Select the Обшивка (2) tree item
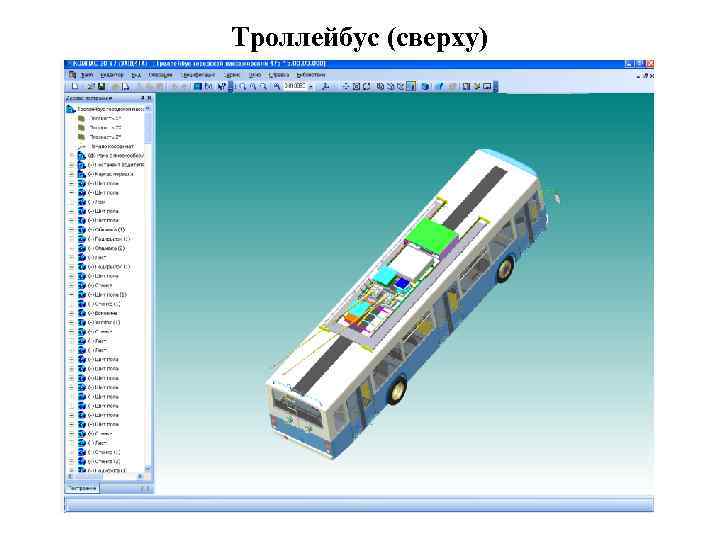 pyautogui.click(x=109, y=248)
